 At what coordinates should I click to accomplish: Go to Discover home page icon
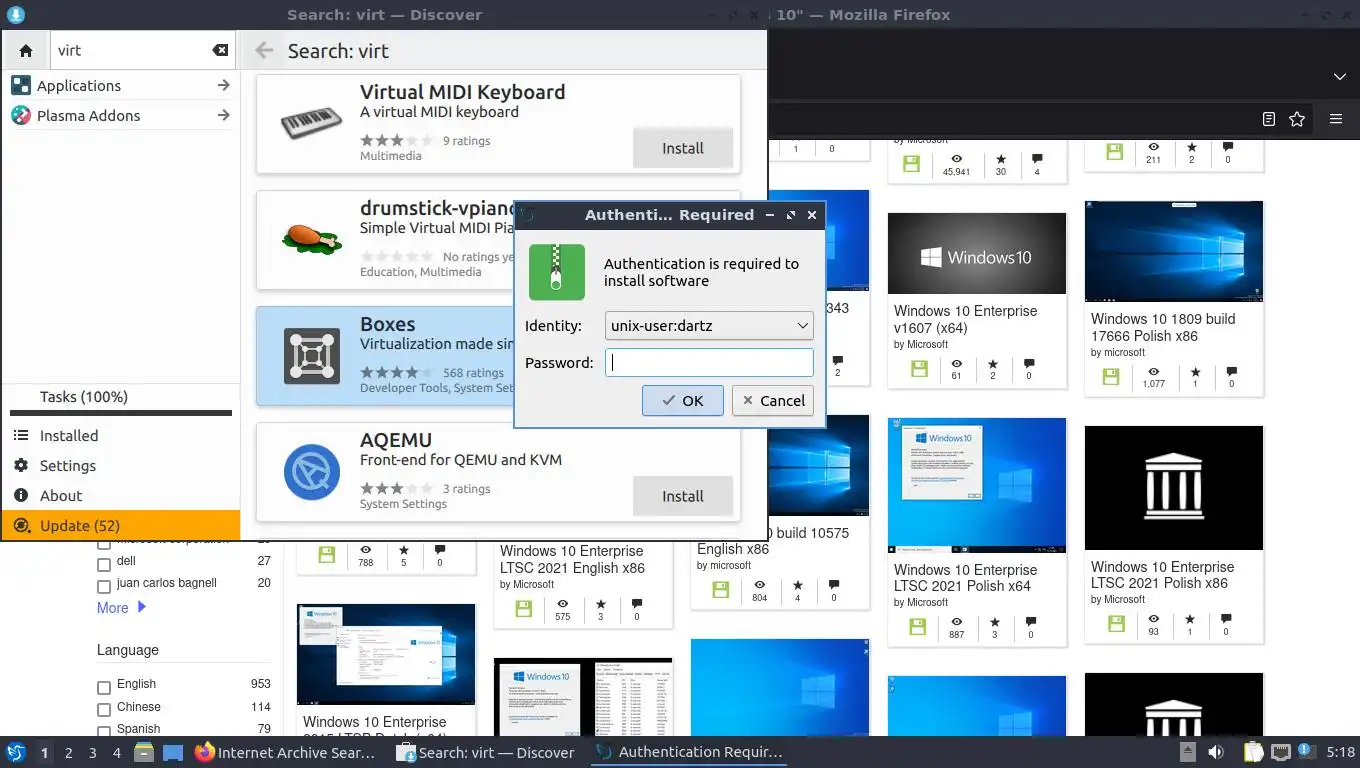point(26,50)
